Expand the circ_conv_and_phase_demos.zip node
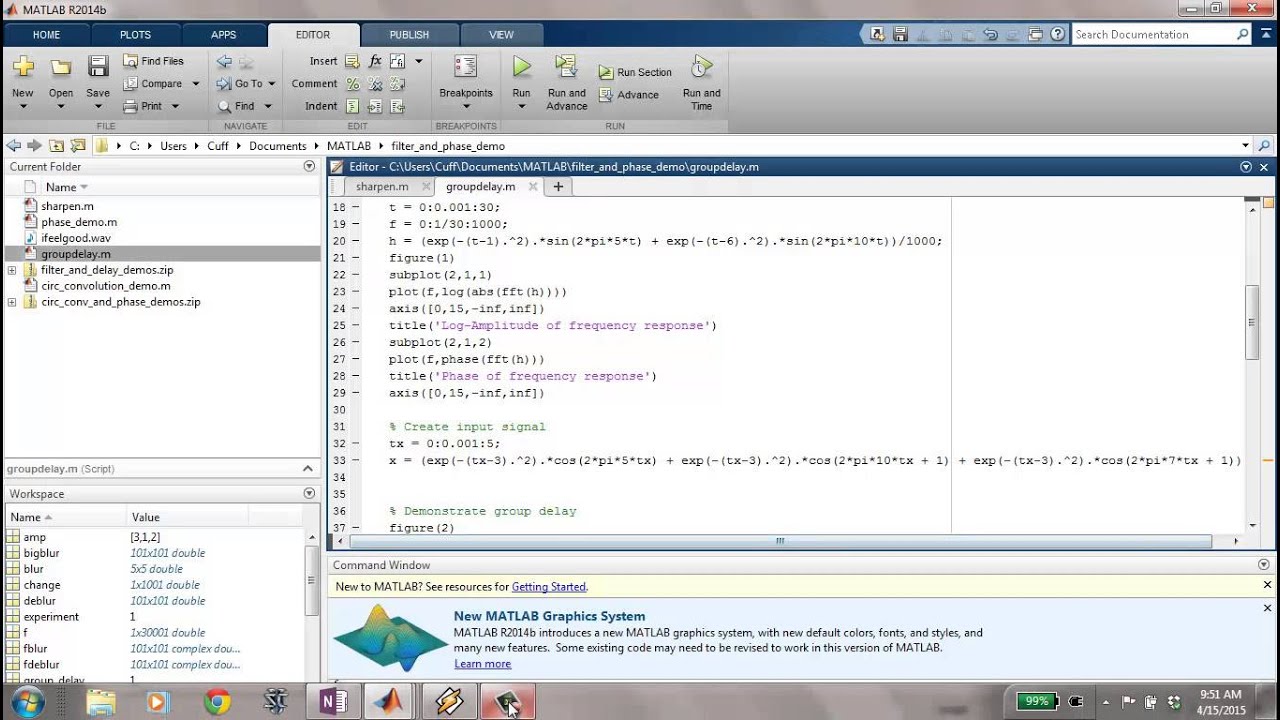Image resolution: width=1280 pixels, height=720 pixels. pyautogui.click(x=12, y=302)
